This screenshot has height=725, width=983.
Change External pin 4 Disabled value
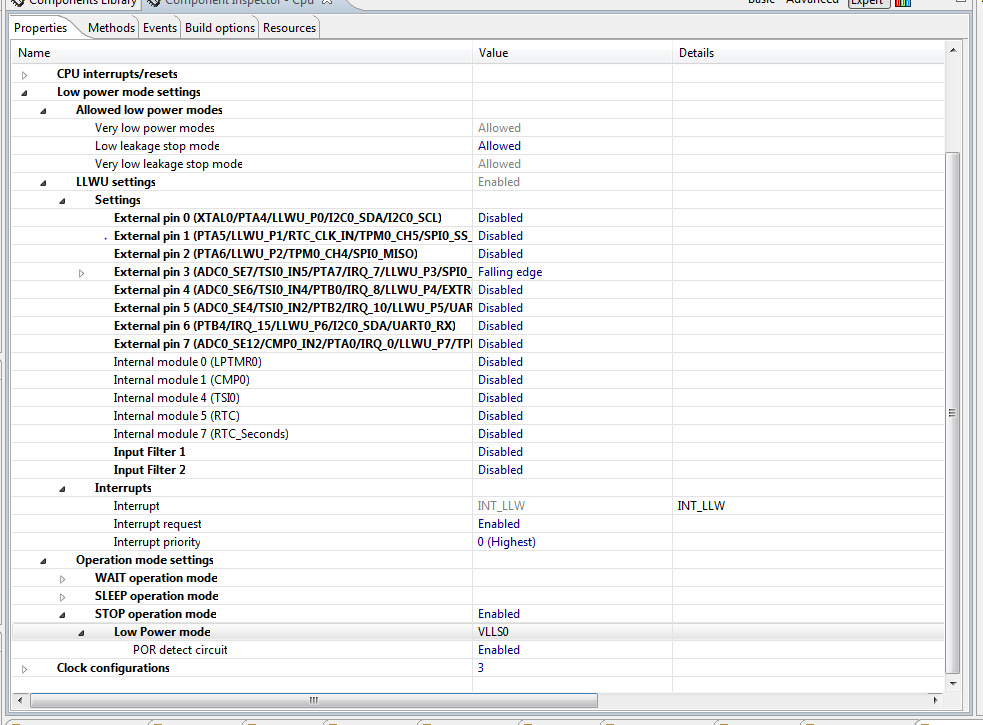coord(500,290)
